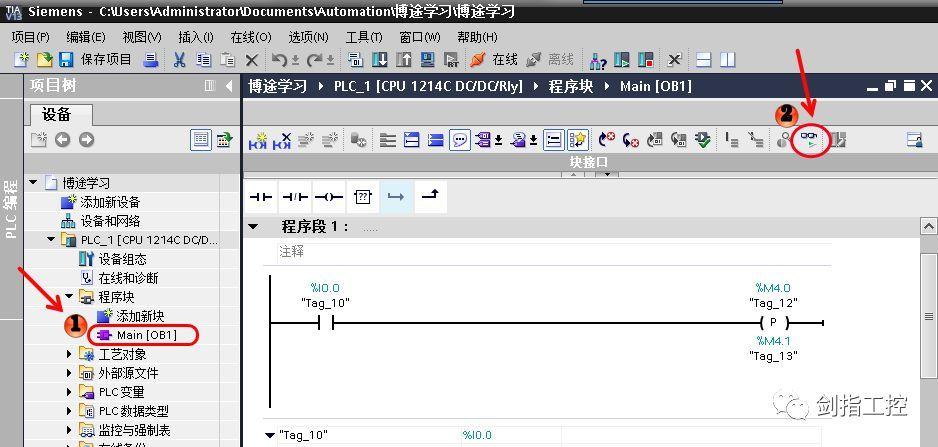
Task: Go online with the 在线 button
Action: [x=494, y=59]
